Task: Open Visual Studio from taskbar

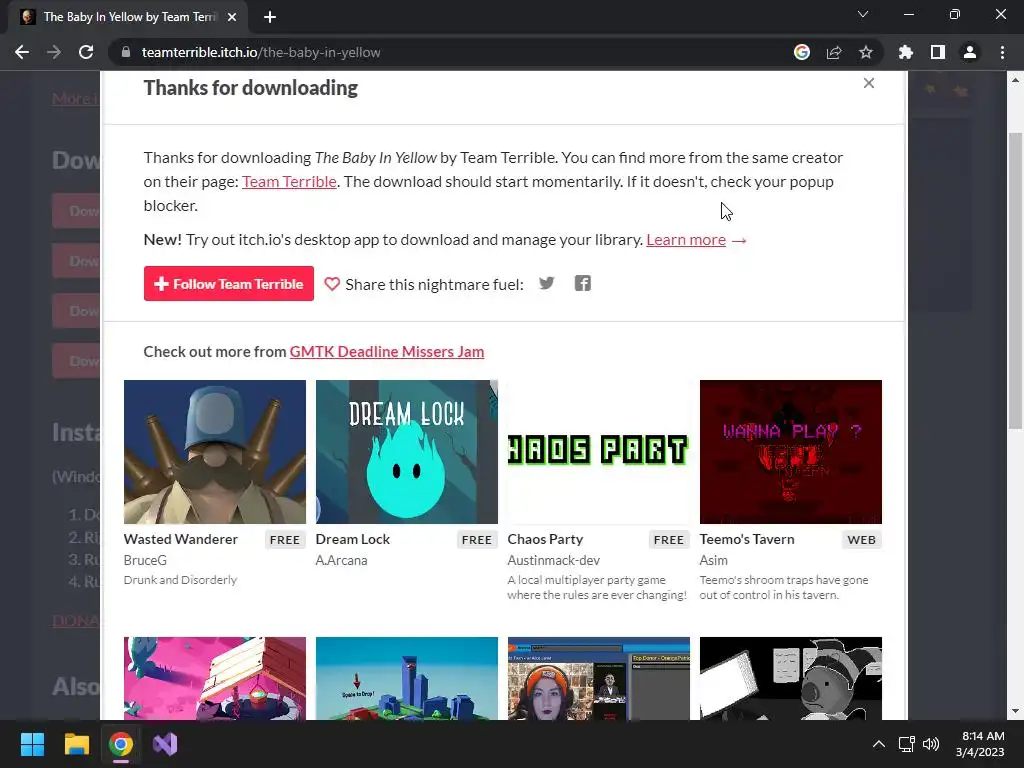Action: (165, 744)
